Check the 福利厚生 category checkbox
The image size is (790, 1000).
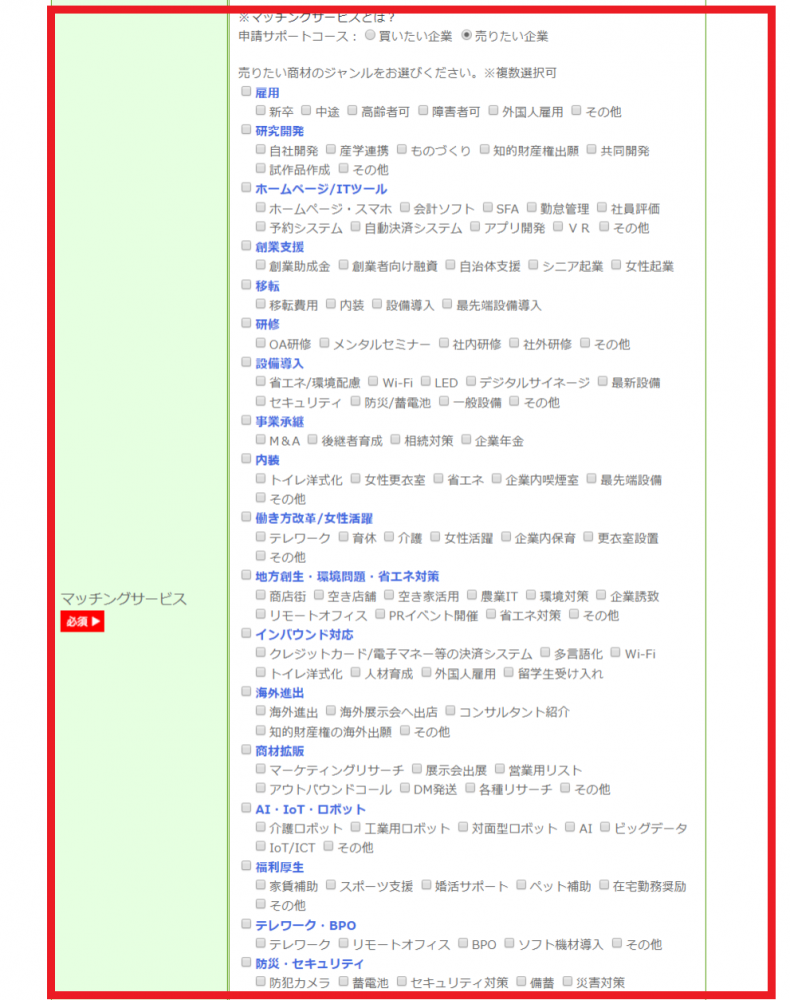[246, 866]
